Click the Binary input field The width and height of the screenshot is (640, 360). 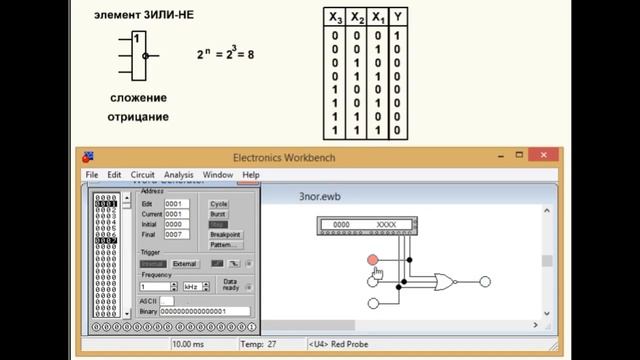click(204, 311)
